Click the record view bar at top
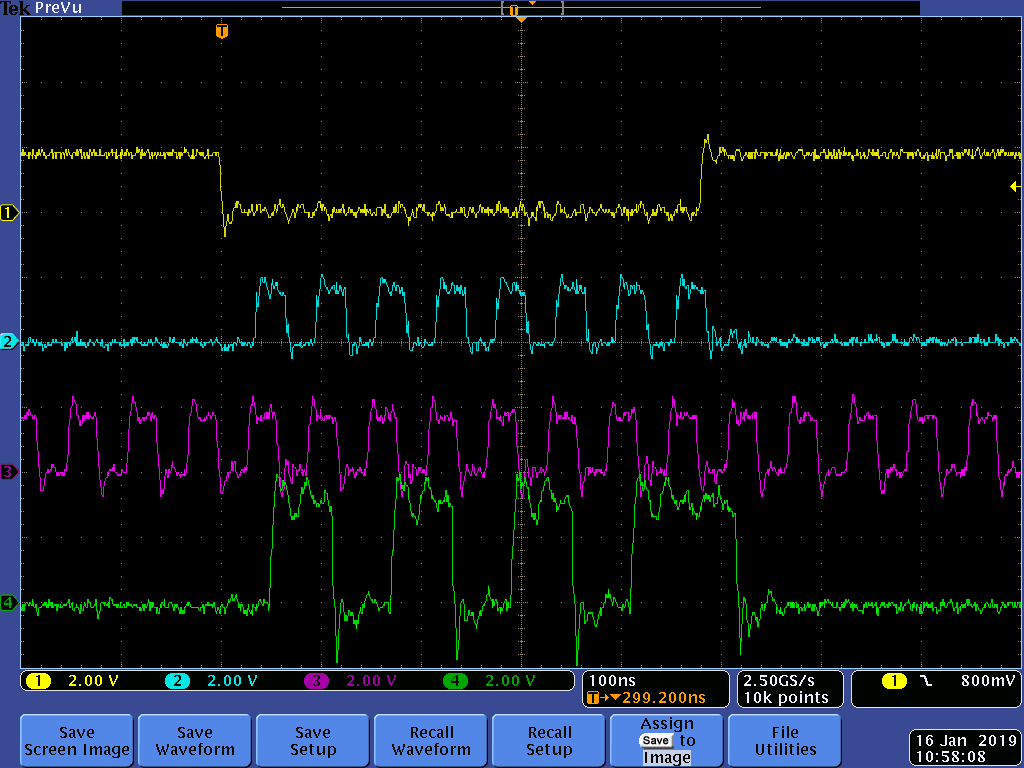 521,8
